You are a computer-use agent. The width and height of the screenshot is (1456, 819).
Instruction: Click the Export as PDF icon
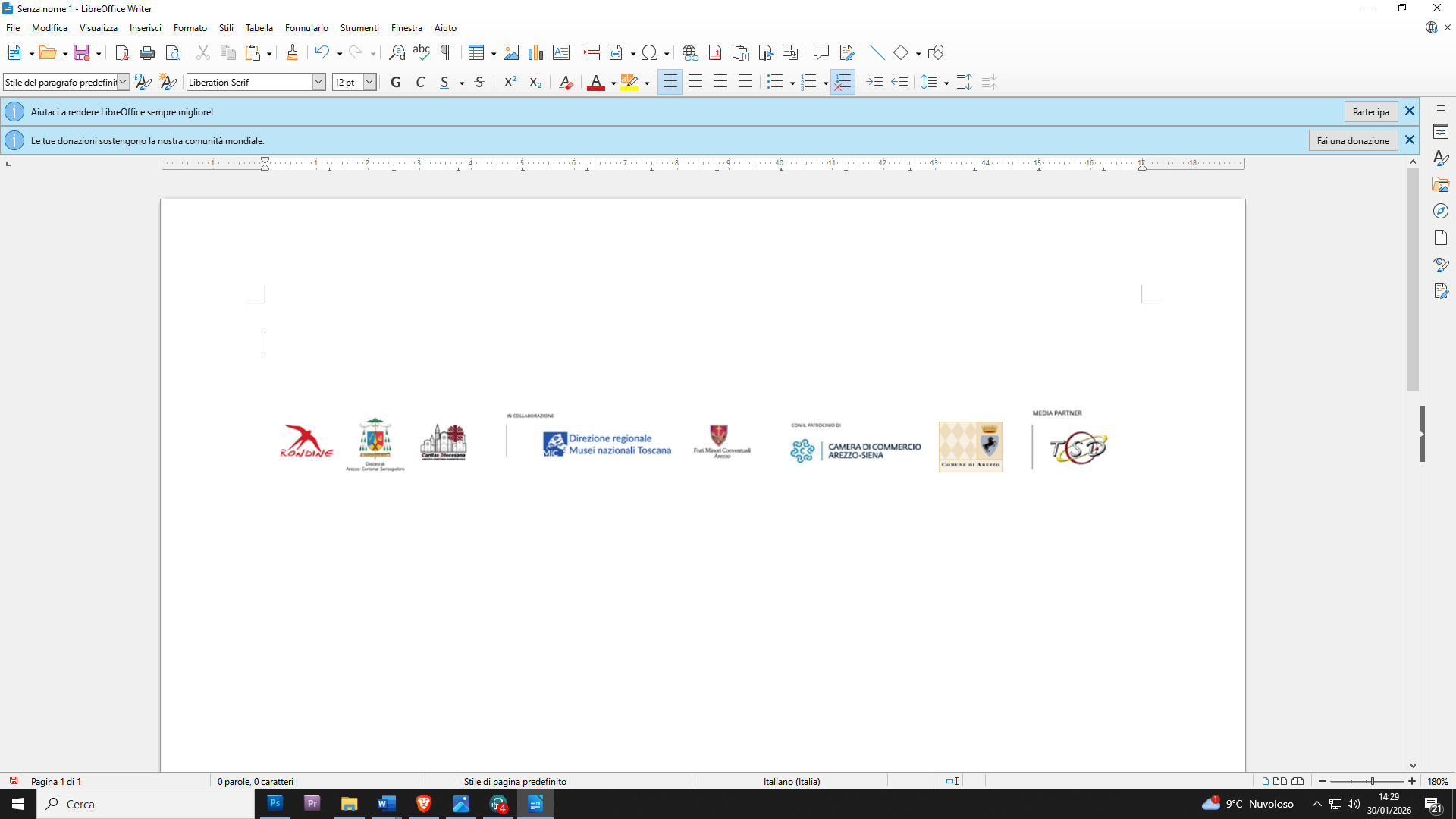[122, 52]
